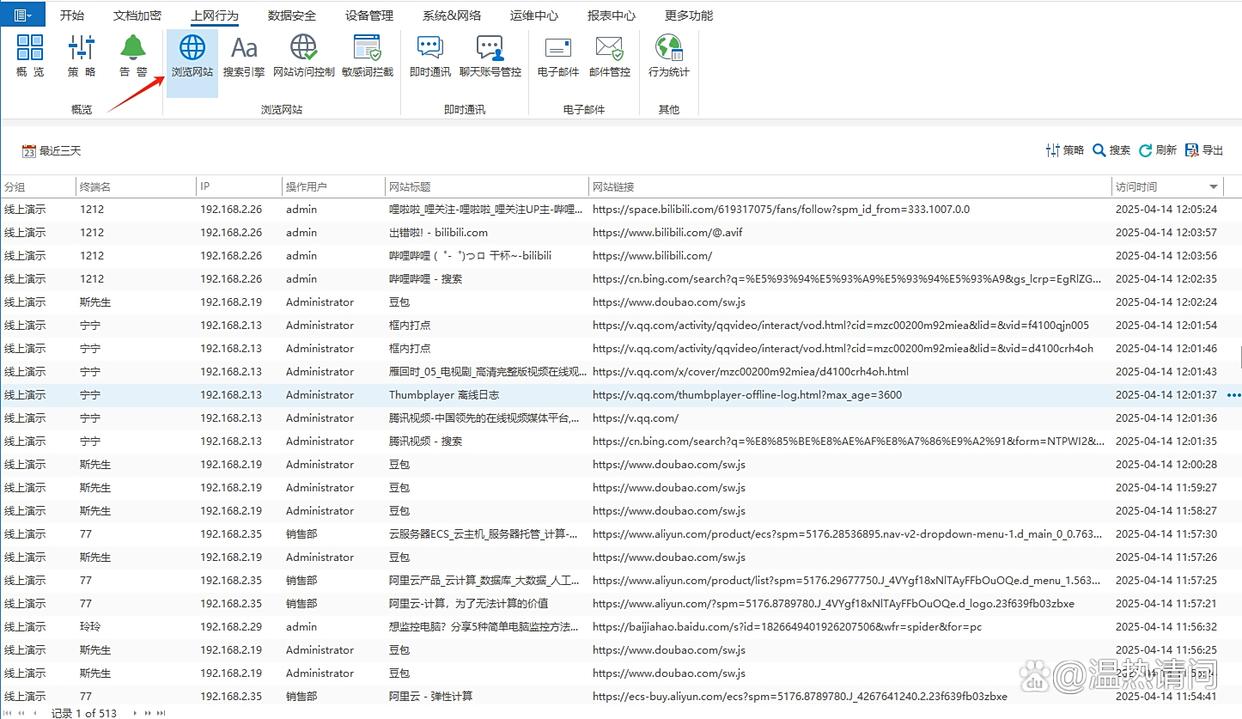This screenshot has width=1242, height=719.
Task: Toggle sort arrow on 访问时间 column
Action: coord(1214,187)
